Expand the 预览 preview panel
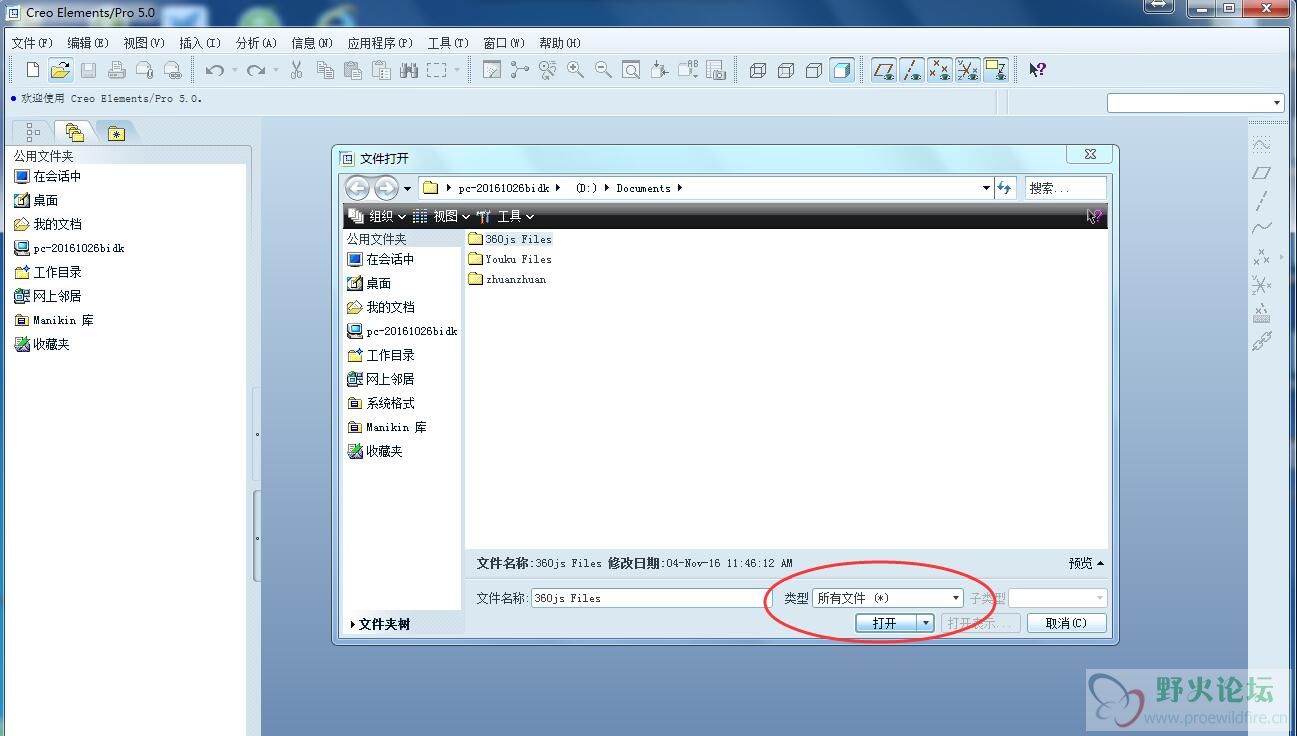The image size is (1297, 736). (x=1086, y=563)
